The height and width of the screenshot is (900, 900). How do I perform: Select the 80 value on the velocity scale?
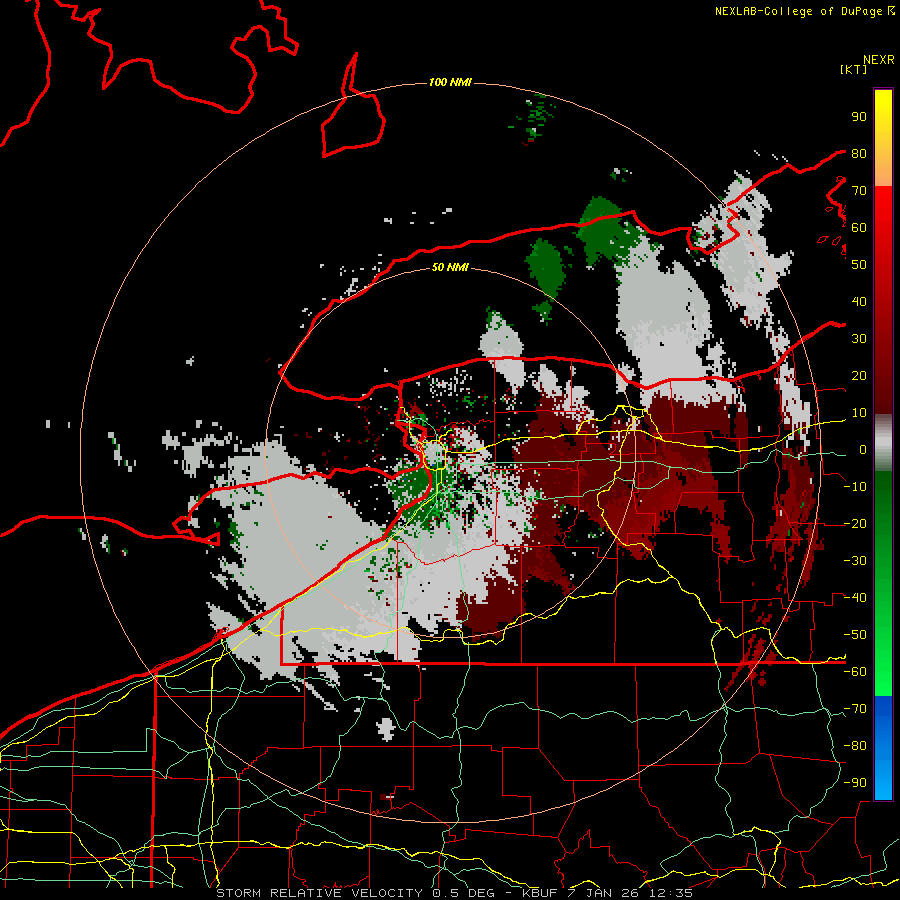(859, 154)
